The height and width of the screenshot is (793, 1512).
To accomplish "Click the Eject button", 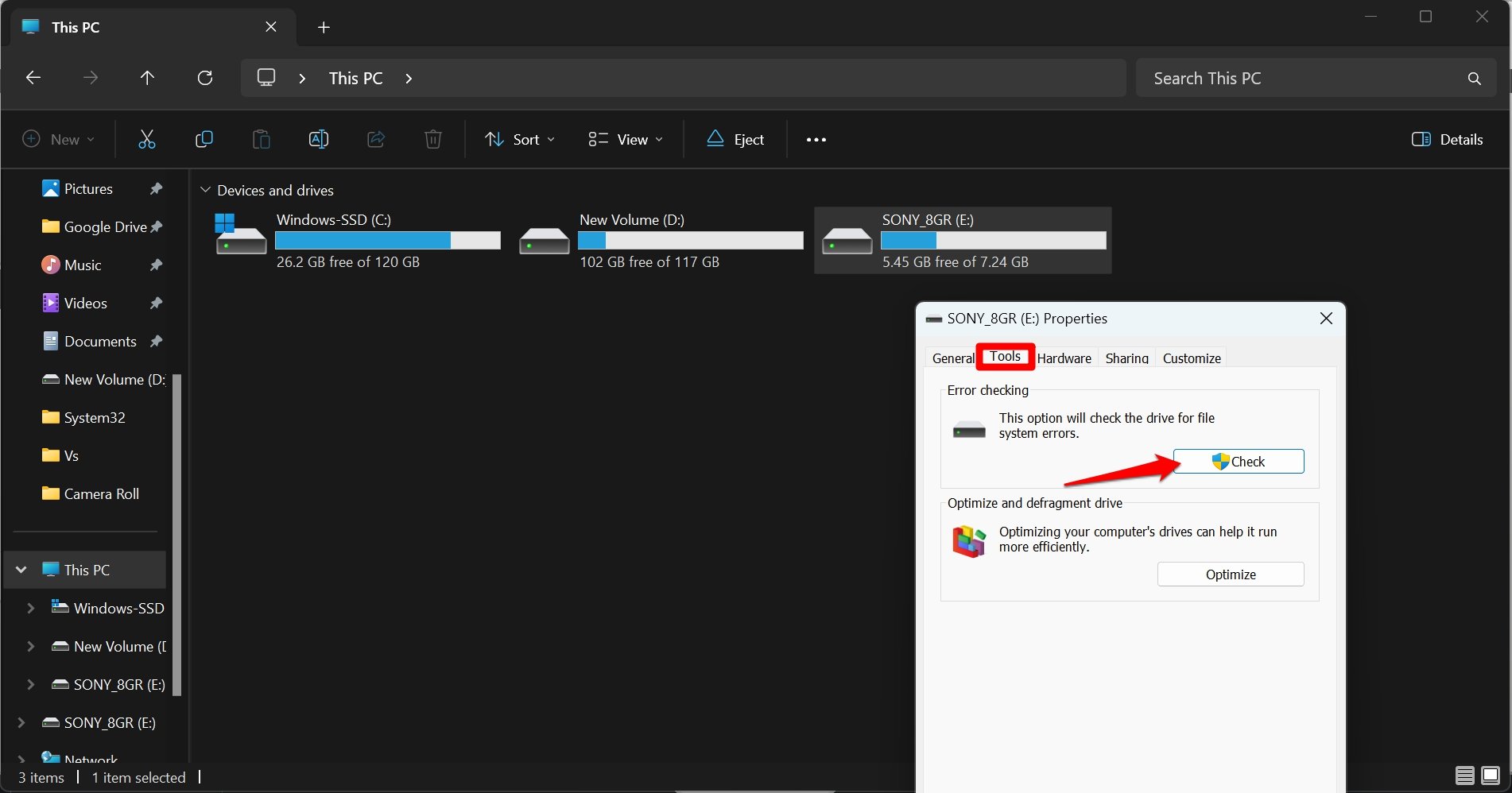I will click(735, 139).
